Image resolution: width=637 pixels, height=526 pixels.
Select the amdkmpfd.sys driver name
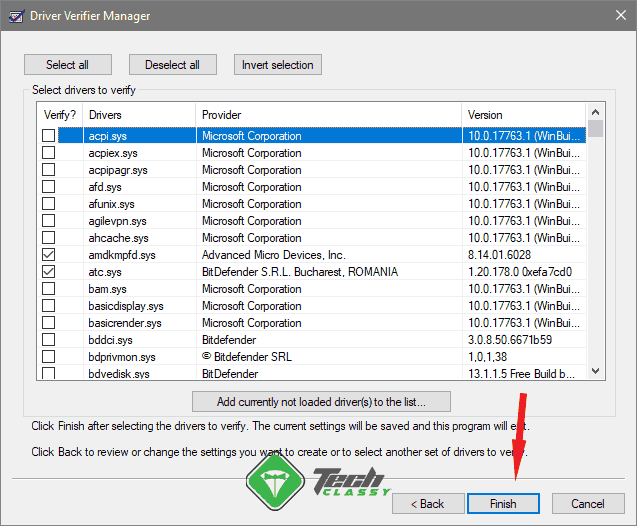coord(122,255)
